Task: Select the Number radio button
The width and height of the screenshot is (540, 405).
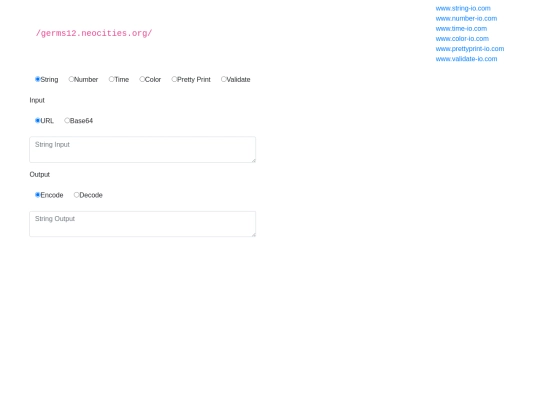Action: pyautogui.click(x=71, y=79)
